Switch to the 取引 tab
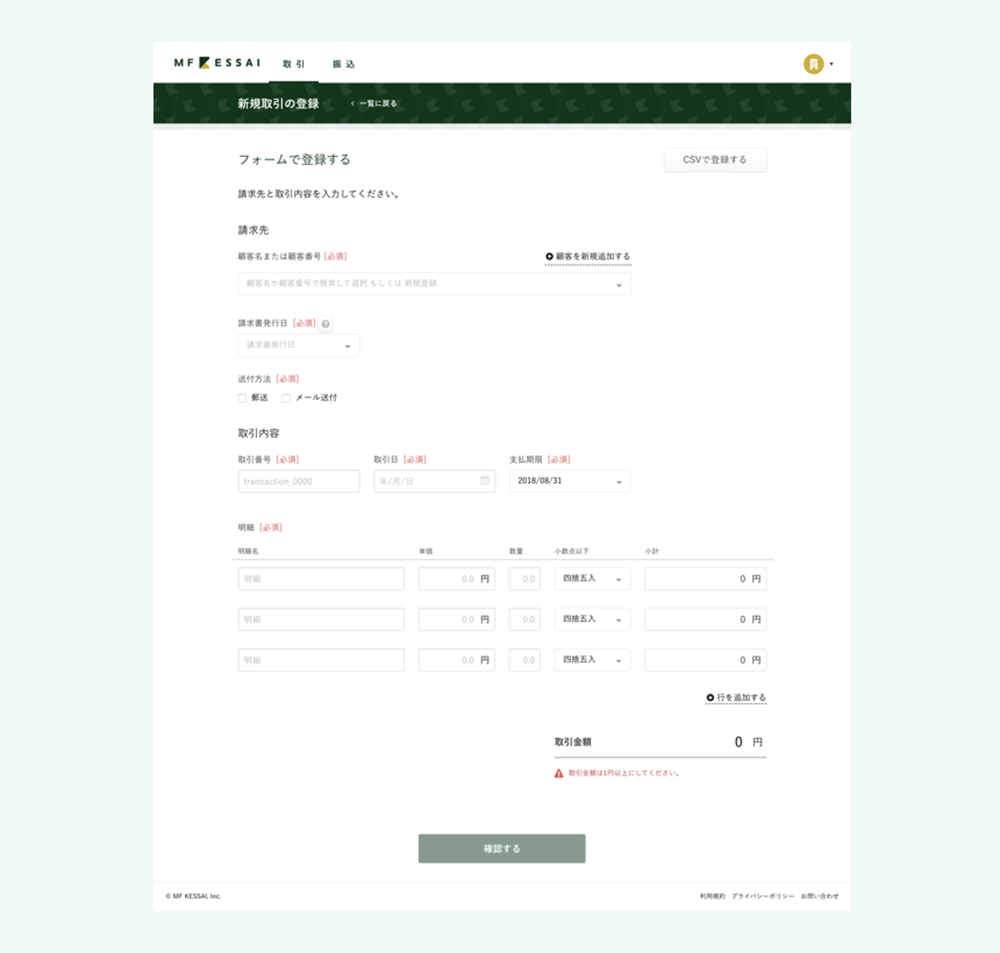 point(294,64)
